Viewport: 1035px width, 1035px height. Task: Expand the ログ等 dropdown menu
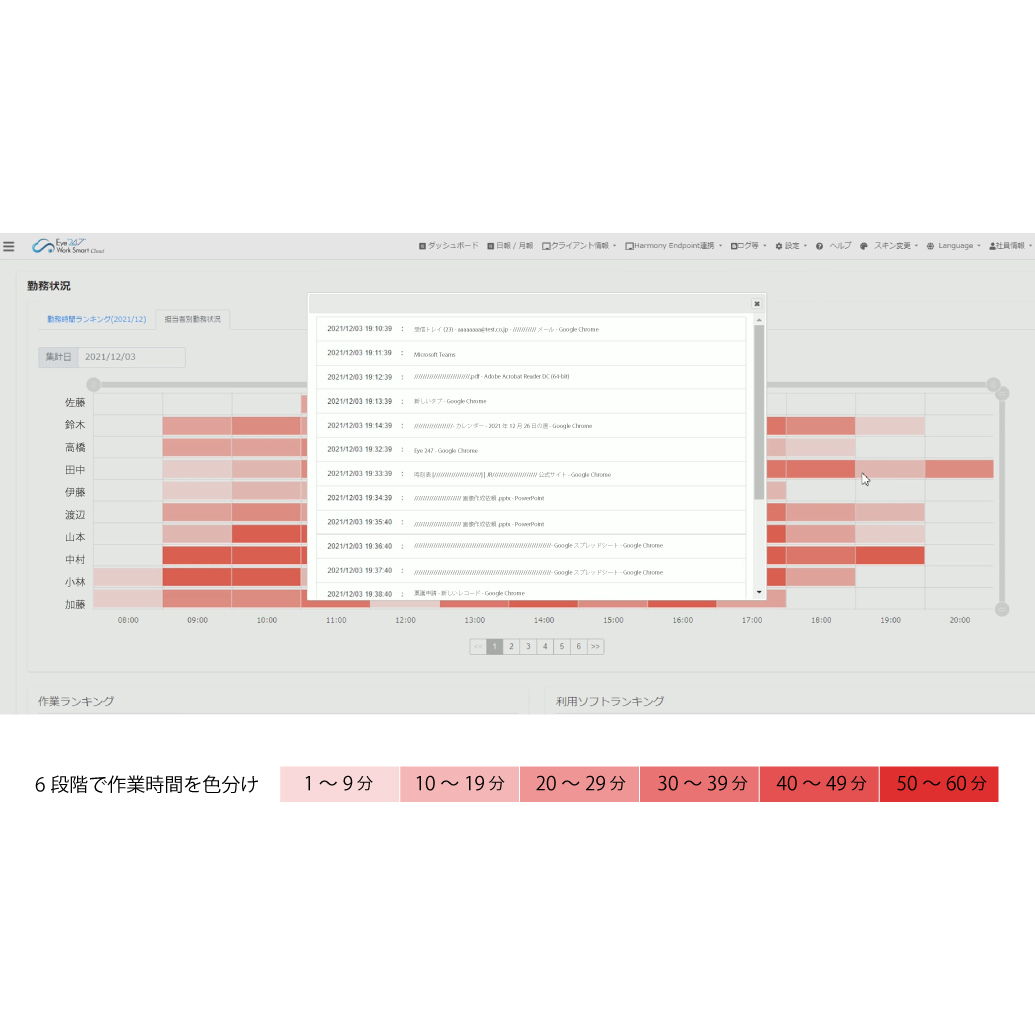click(748, 246)
